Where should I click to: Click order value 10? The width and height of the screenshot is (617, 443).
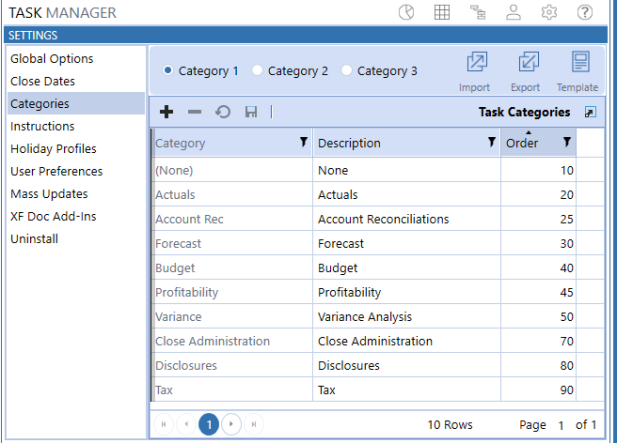click(539, 170)
